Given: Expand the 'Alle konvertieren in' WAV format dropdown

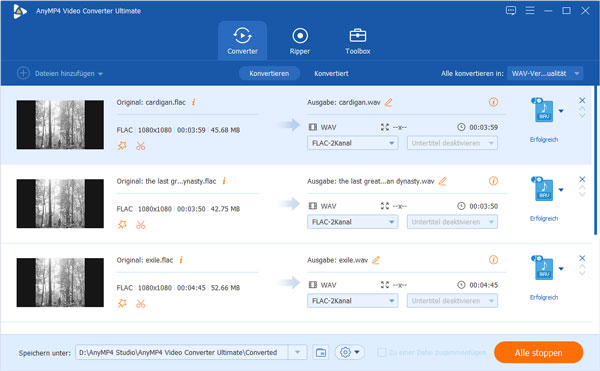Looking at the screenshot, I should point(545,73).
